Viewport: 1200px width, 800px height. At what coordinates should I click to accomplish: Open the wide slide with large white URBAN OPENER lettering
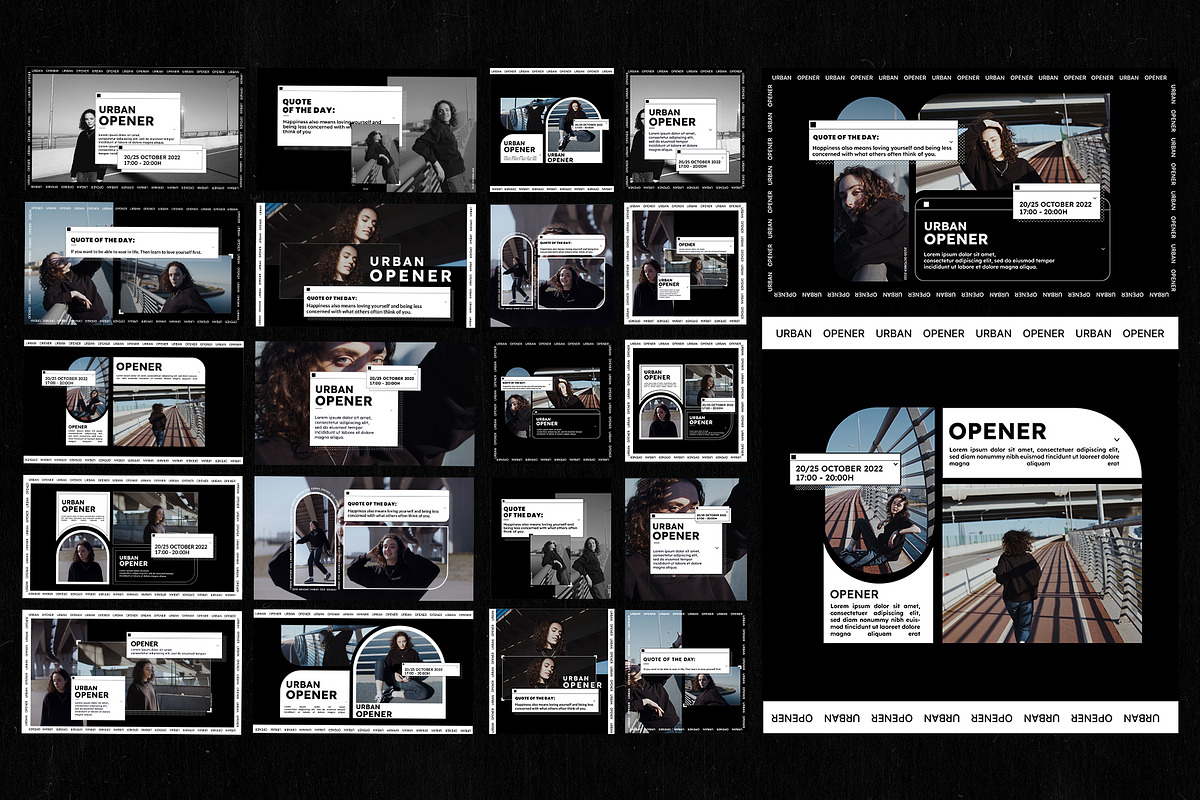point(365,264)
